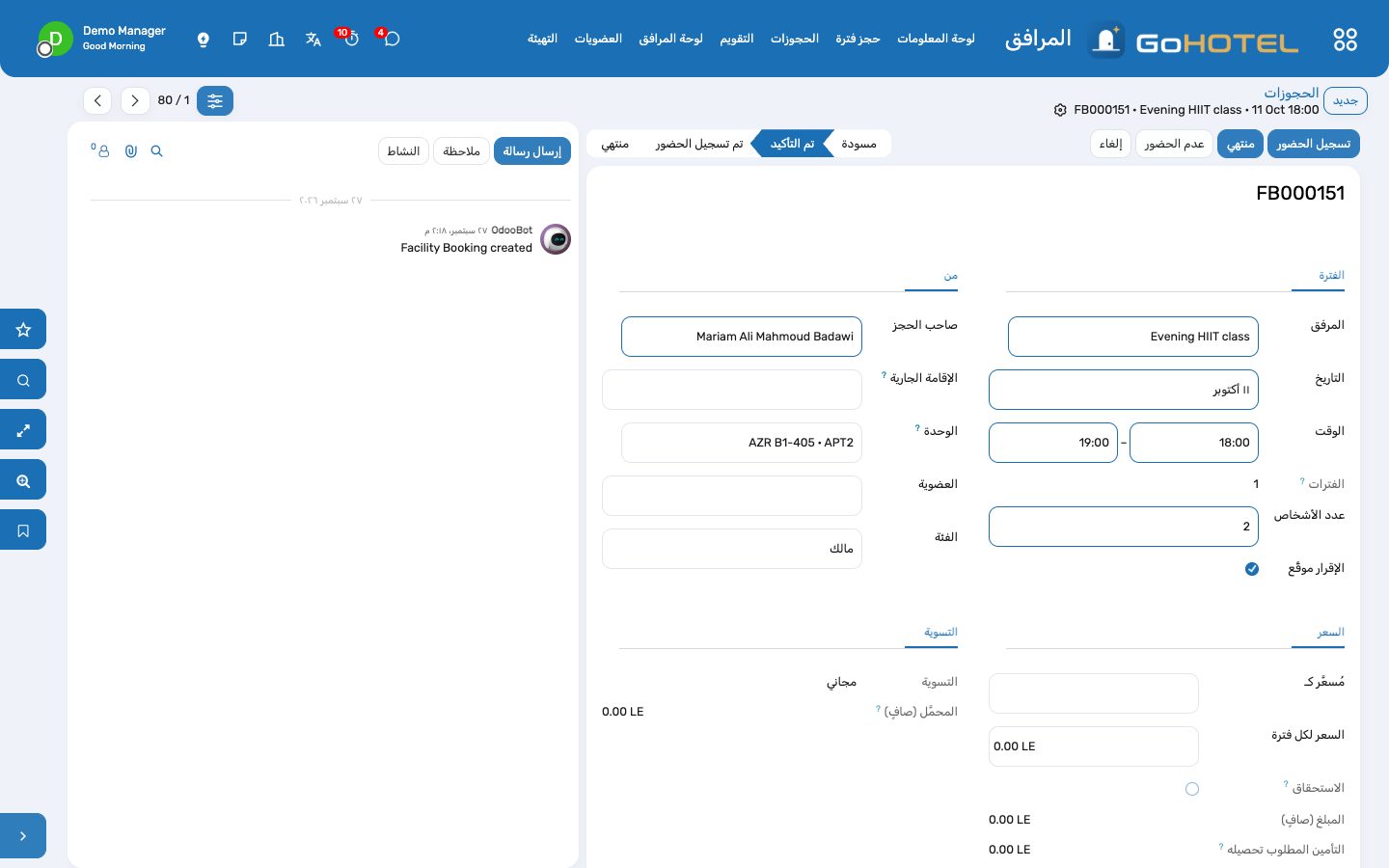Click the عدد الأشخاص people count field
Image resolution: width=1389 pixels, height=868 pixels.
(x=1124, y=527)
